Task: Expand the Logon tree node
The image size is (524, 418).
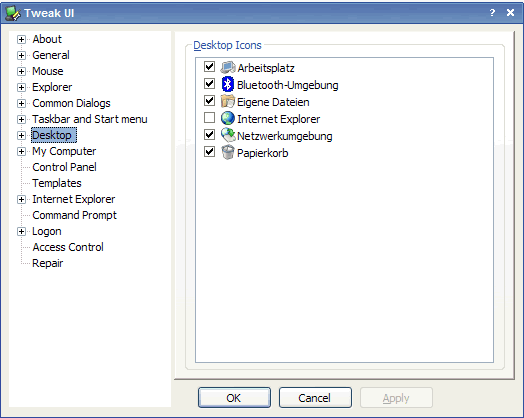Action: [21, 231]
